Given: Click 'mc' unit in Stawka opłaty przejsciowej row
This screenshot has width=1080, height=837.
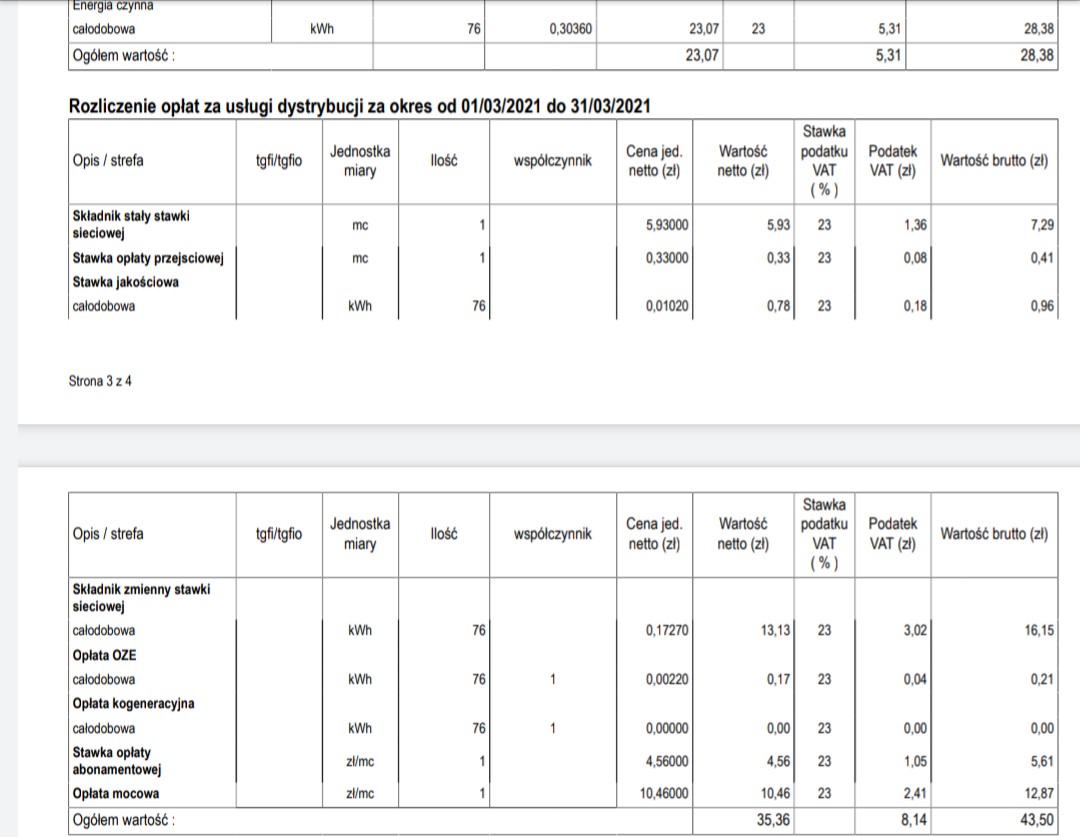Looking at the screenshot, I should point(360,258).
